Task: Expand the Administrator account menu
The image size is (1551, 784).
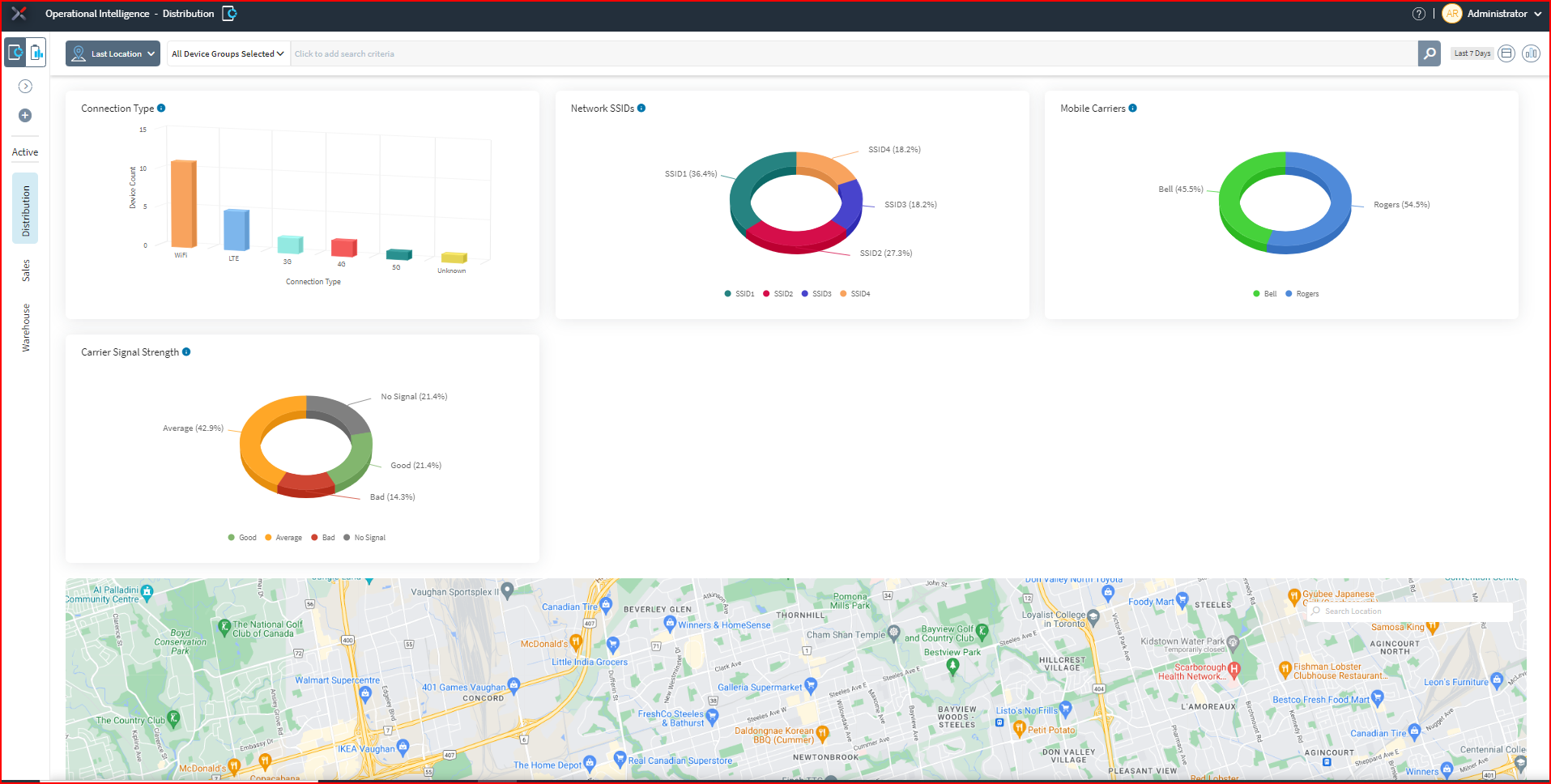Action: pyautogui.click(x=1504, y=14)
